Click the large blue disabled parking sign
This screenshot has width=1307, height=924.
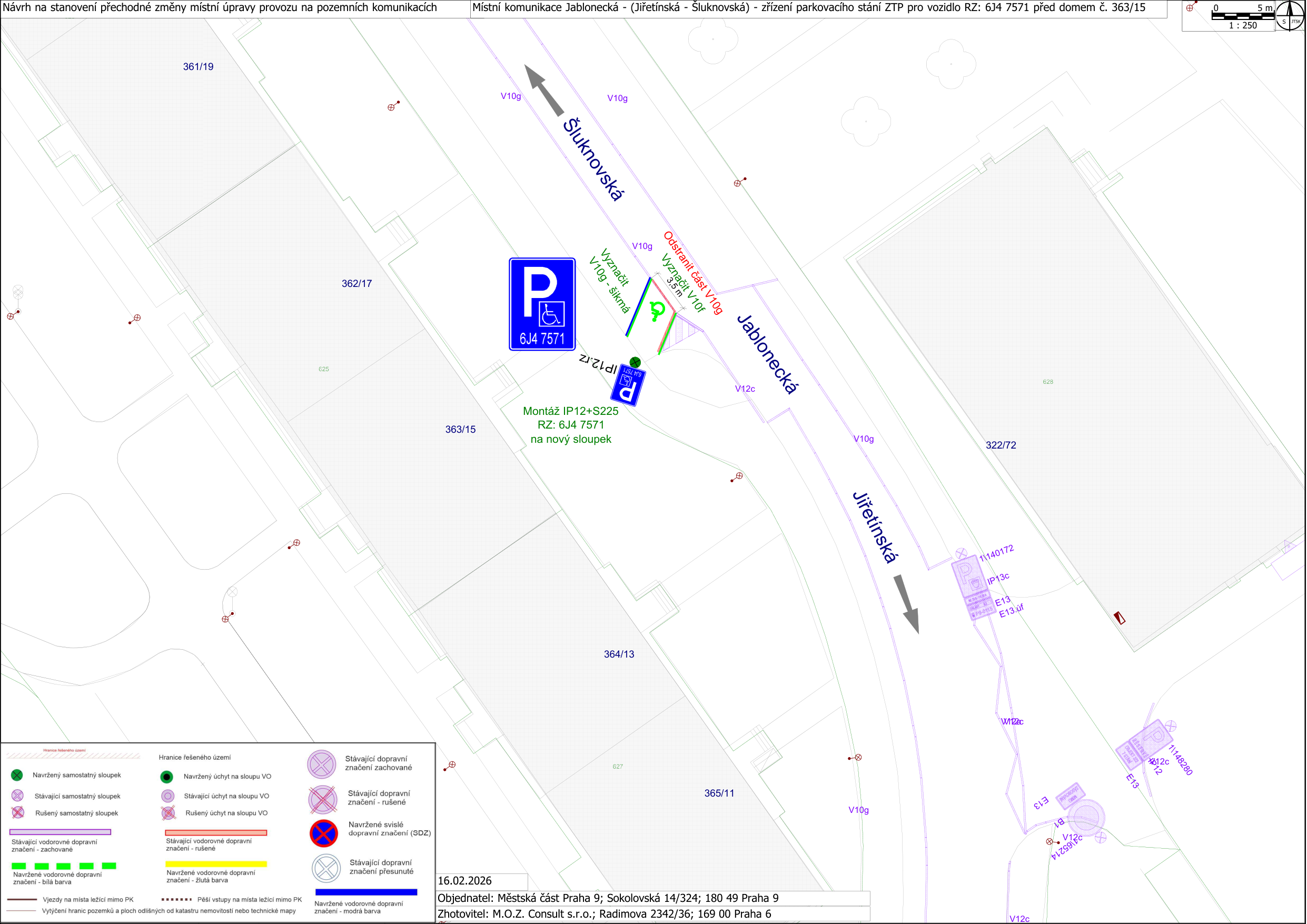tap(542, 304)
